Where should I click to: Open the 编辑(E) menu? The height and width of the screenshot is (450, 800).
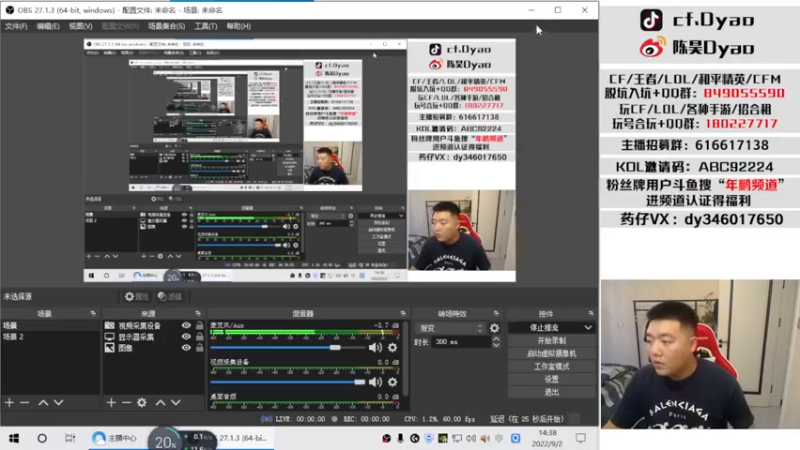(48, 26)
